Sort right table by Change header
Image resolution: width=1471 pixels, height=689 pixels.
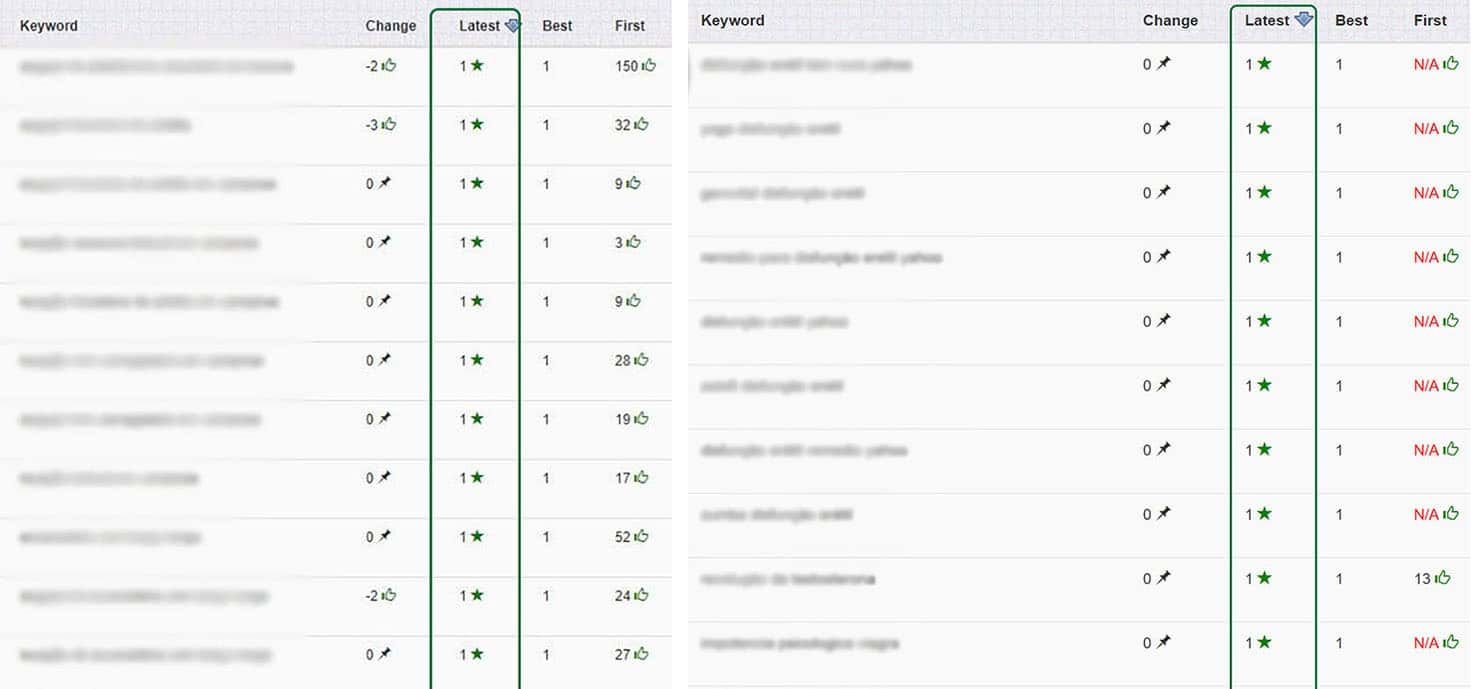point(1170,20)
